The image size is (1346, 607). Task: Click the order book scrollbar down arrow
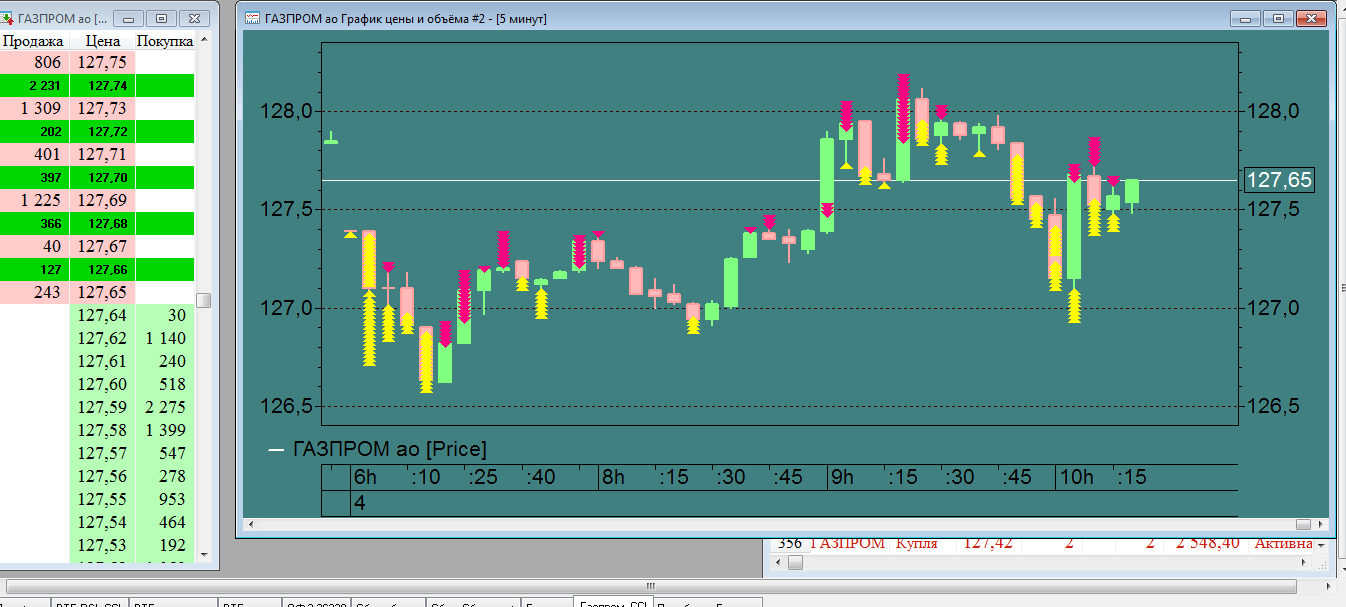204,553
